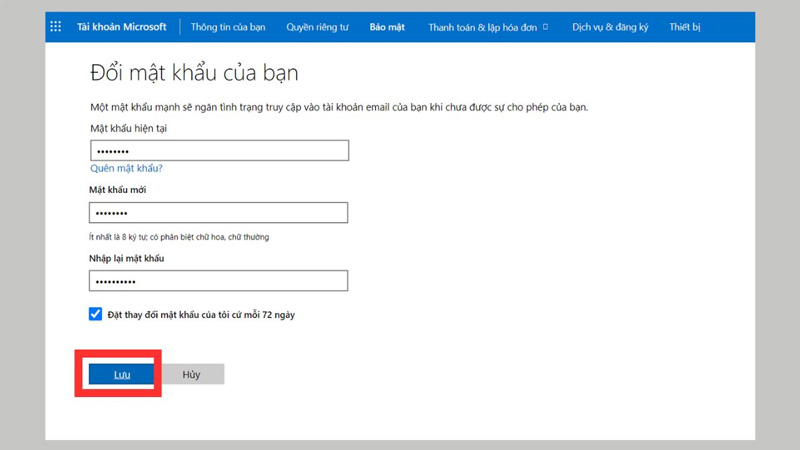The height and width of the screenshot is (450, 800).
Task: Go to Quyền riêng tư tab
Action: tap(317, 27)
